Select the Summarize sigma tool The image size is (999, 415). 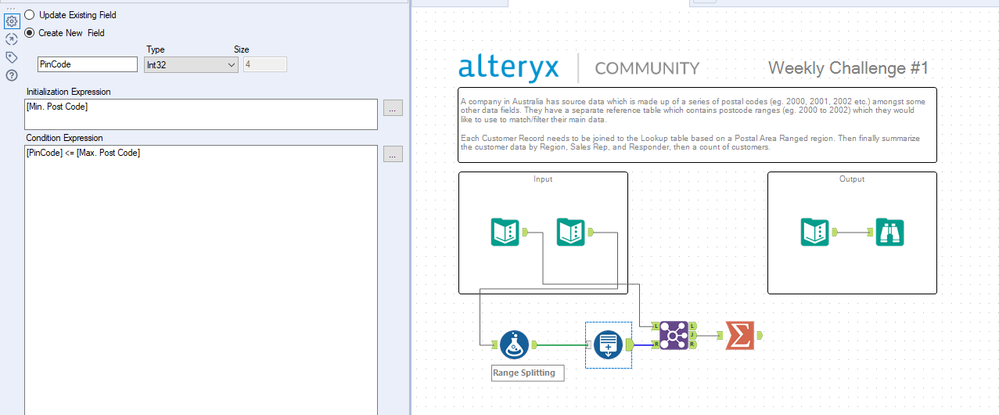click(740, 335)
